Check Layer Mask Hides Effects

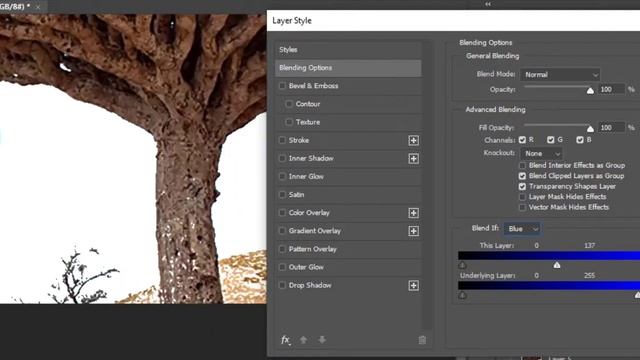522,197
